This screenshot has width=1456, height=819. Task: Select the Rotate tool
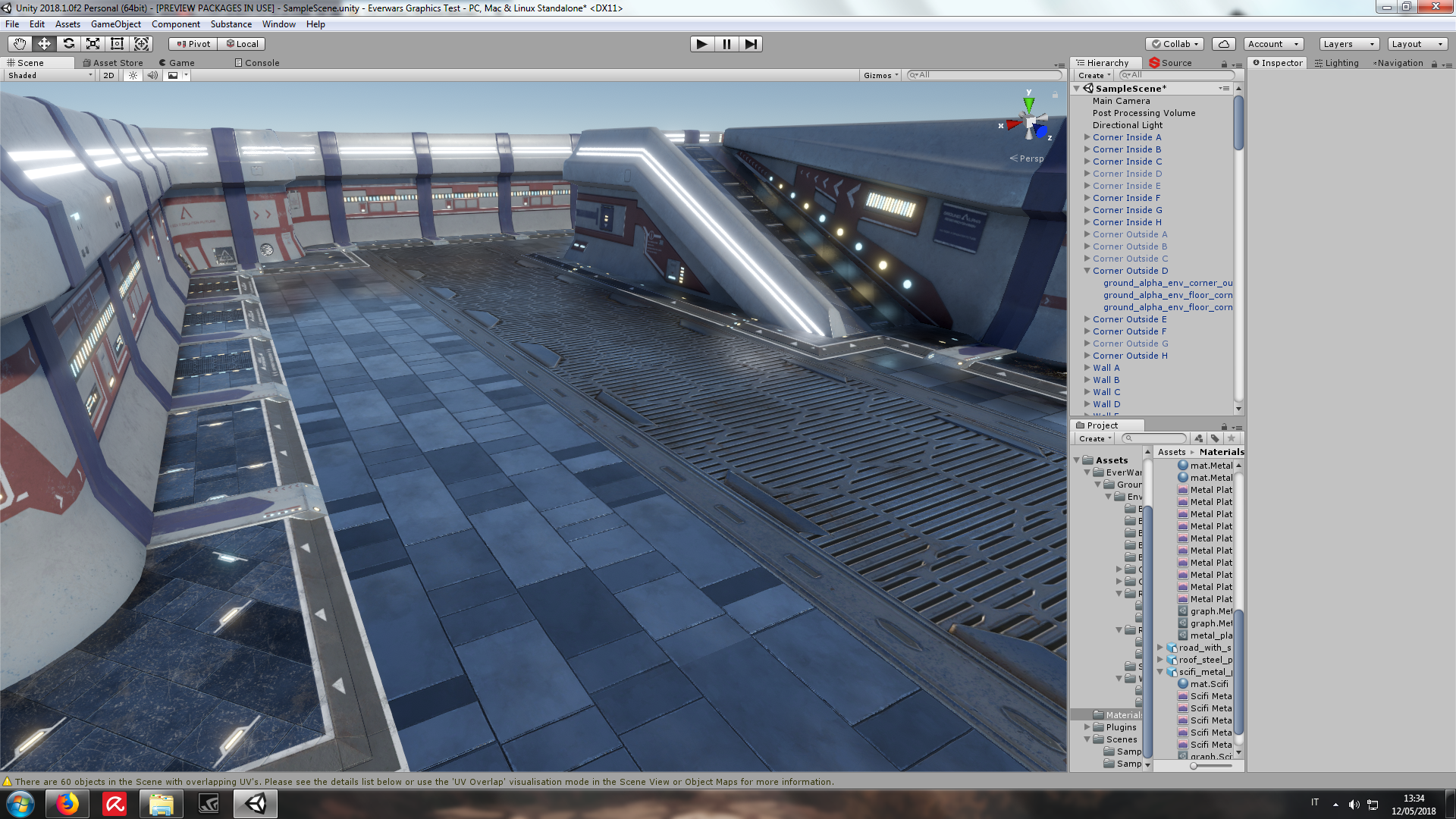point(68,44)
